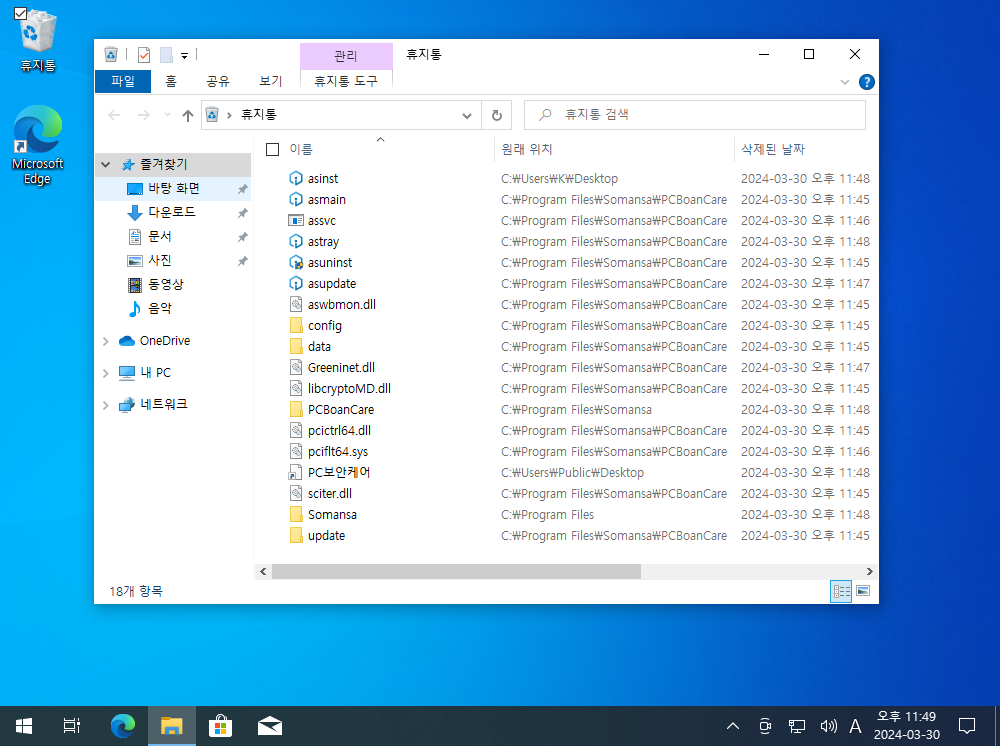Screen dimensions: 1000x746
Task: Click the 휴지통 breadcrumb in address bar
Action: pyautogui.click(x=258, y=115)
